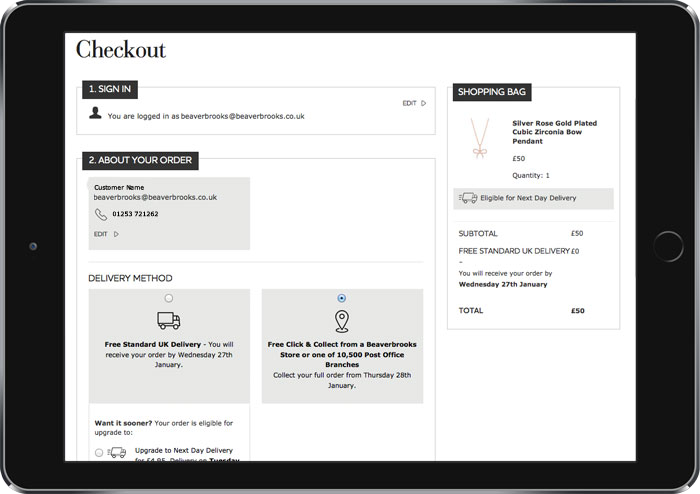Click the 2. ABOUT YOUR ORDER section header
Image resolution: width=700 pixels, height=494 pixels.
[x=140, y=161]
